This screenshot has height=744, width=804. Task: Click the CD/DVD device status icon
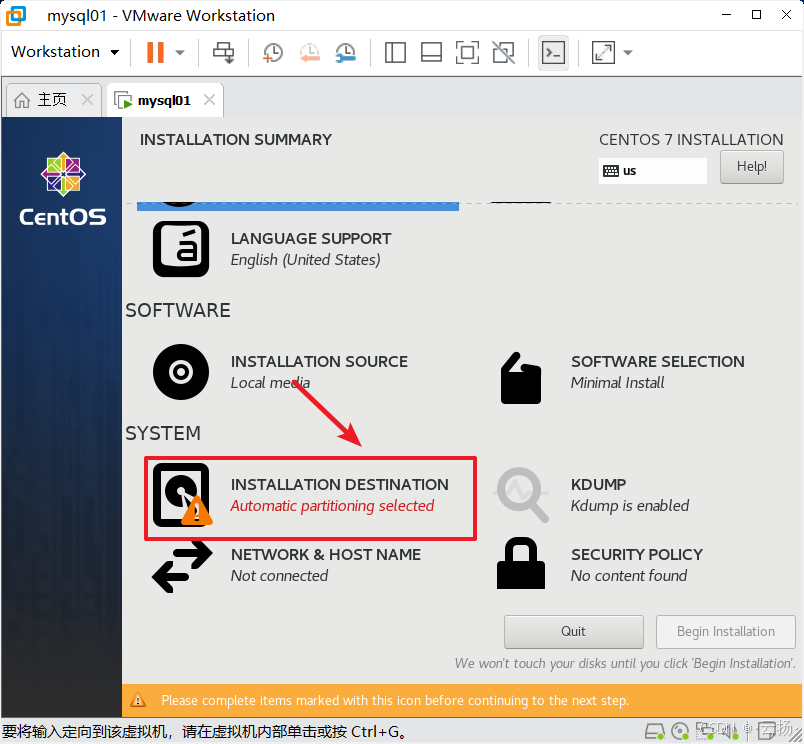(x=680, y=731)
